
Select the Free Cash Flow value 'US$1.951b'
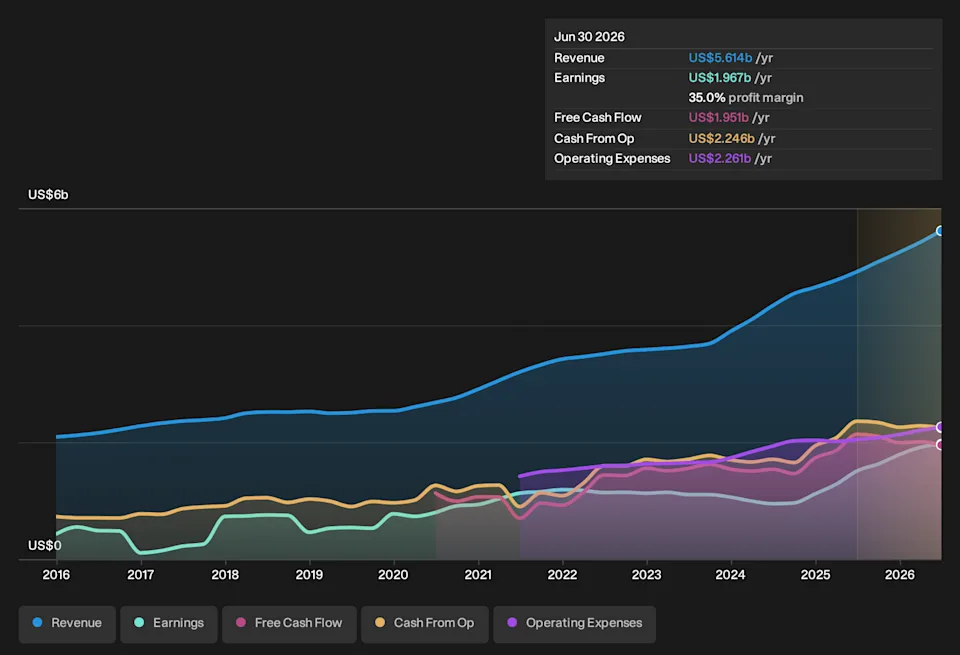[718, 118]
